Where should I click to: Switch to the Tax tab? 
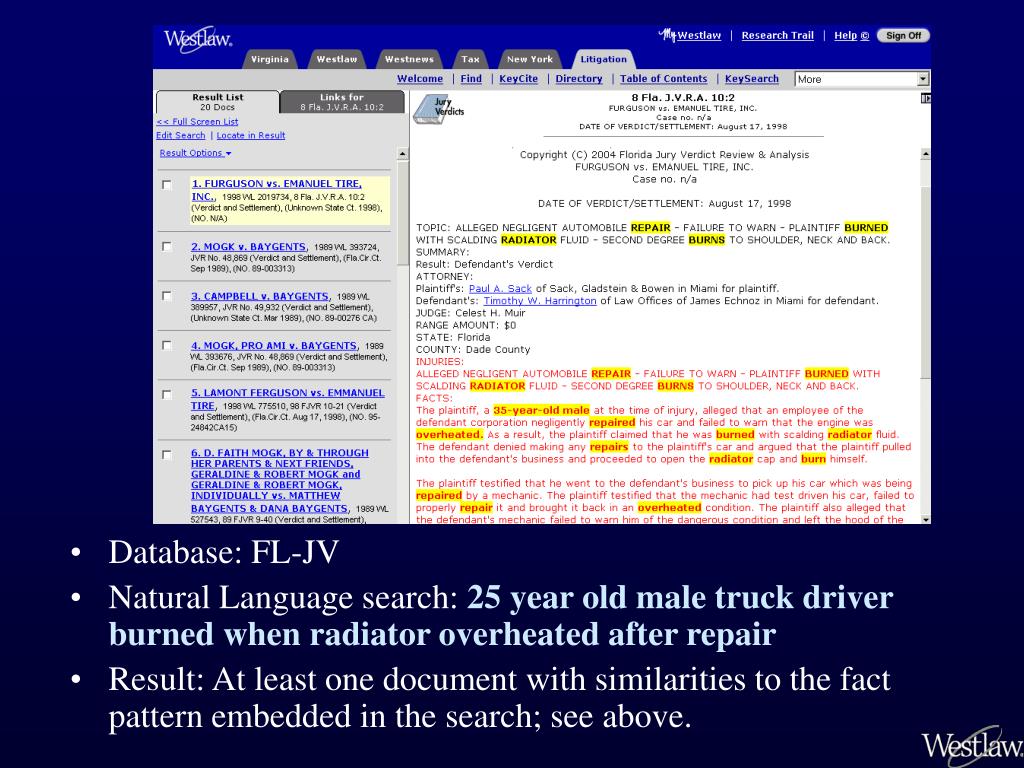(x=470, y=59)
